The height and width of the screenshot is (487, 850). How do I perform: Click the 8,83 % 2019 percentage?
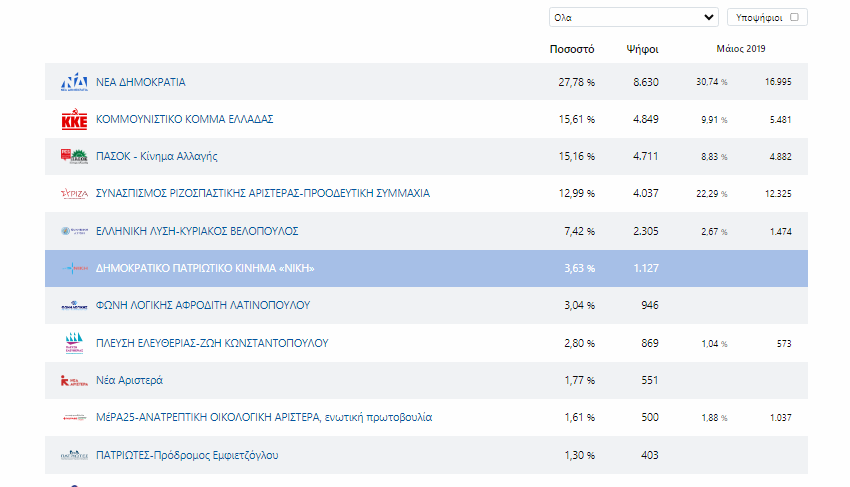(x=714, y=157)
